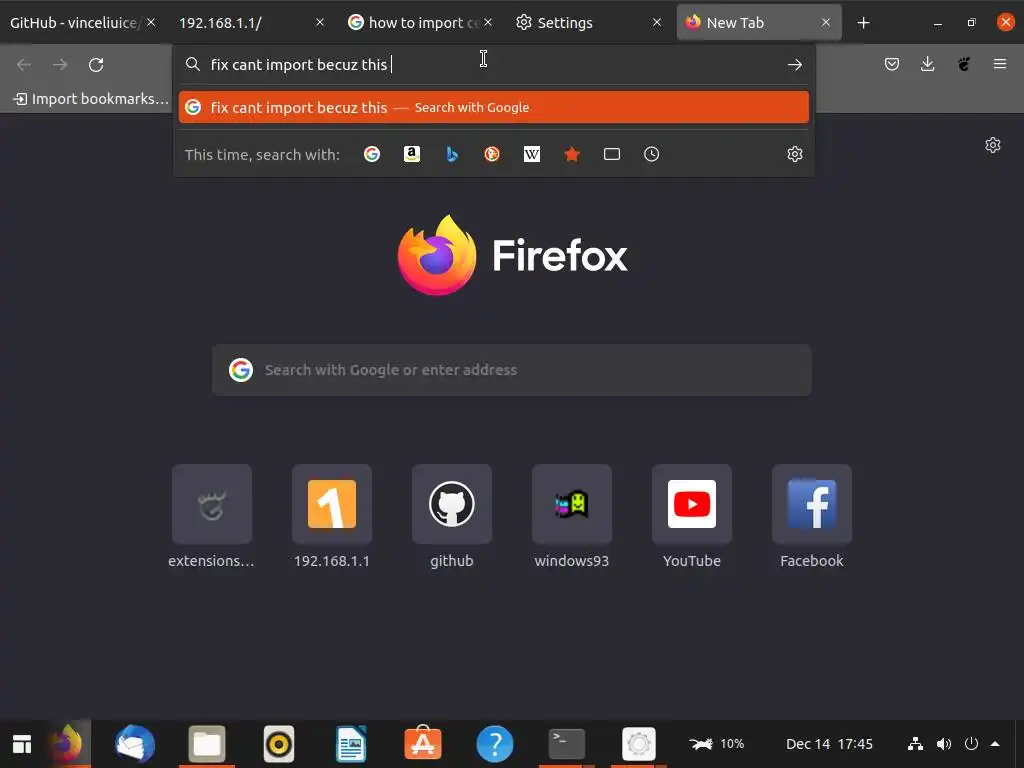Close the Settings tab
1024x768 pixels.
pos(657,22)
